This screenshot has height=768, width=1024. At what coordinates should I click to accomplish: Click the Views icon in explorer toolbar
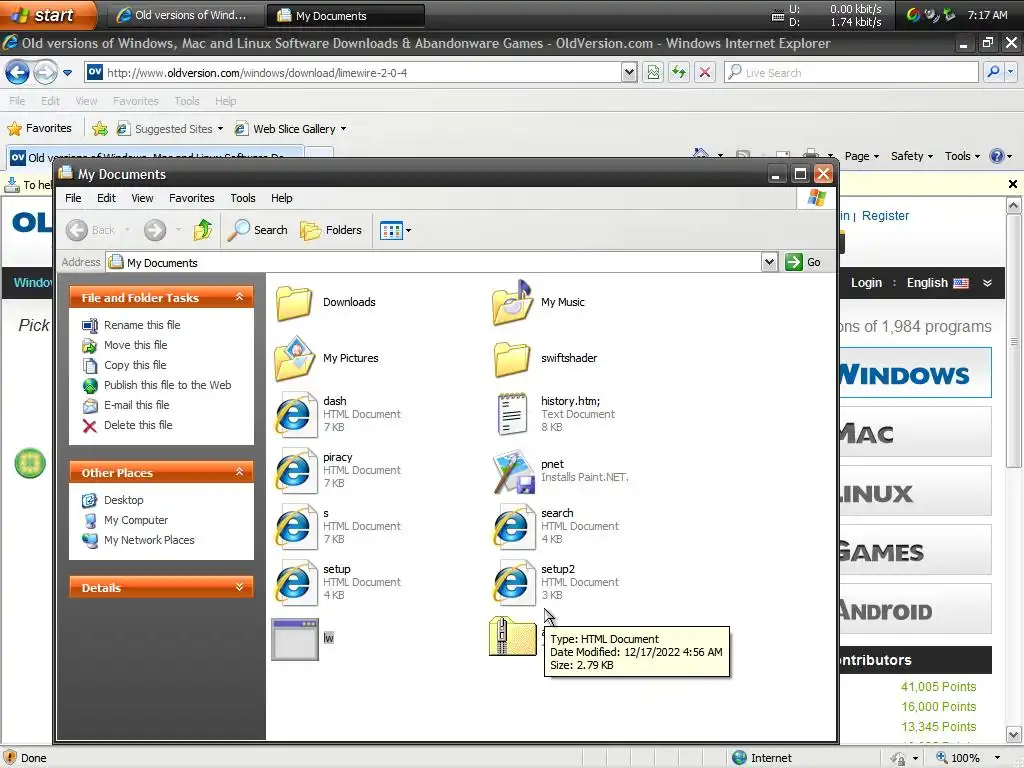(x=391, y=231)
